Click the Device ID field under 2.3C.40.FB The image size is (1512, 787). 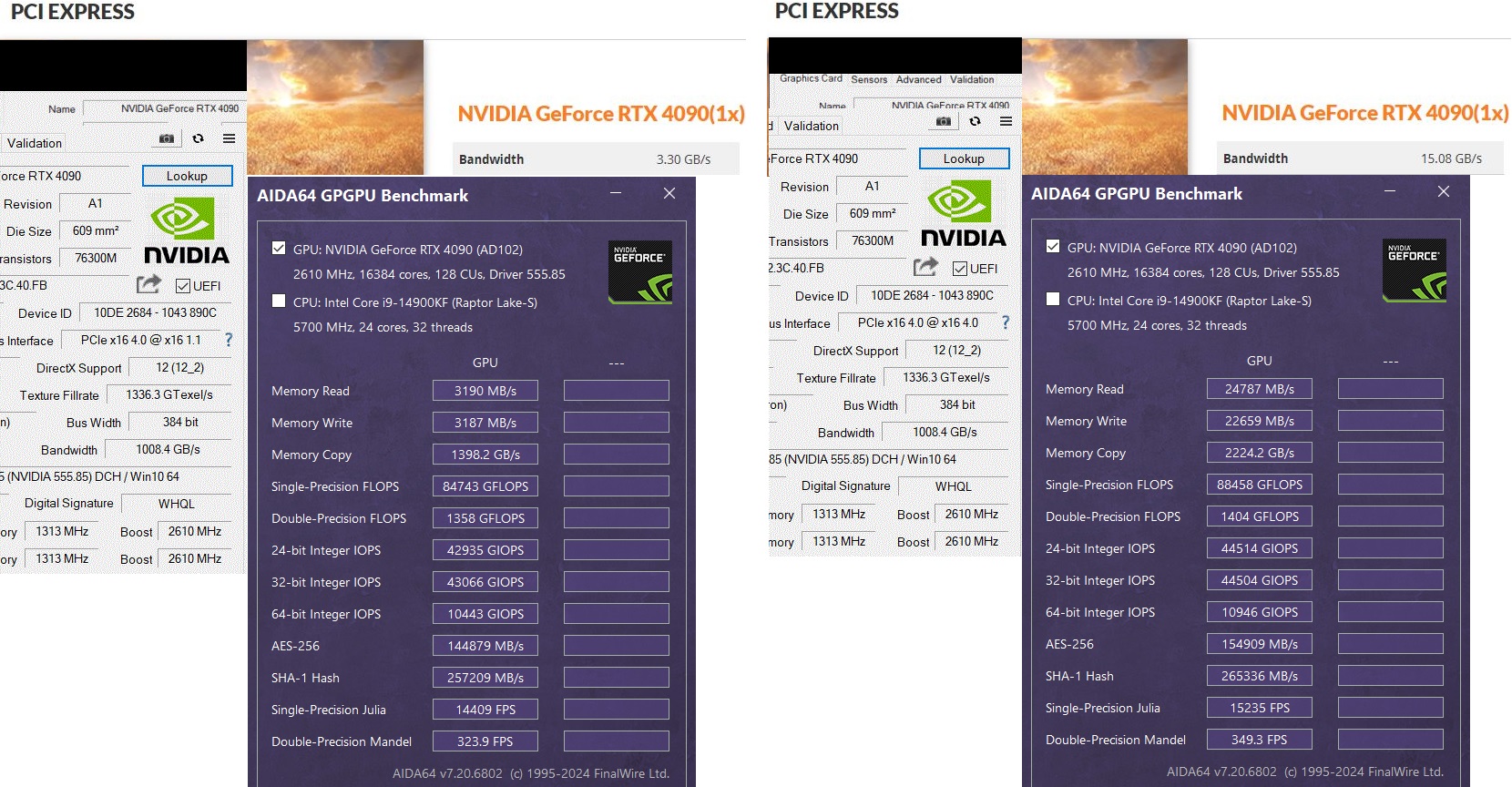932,295
